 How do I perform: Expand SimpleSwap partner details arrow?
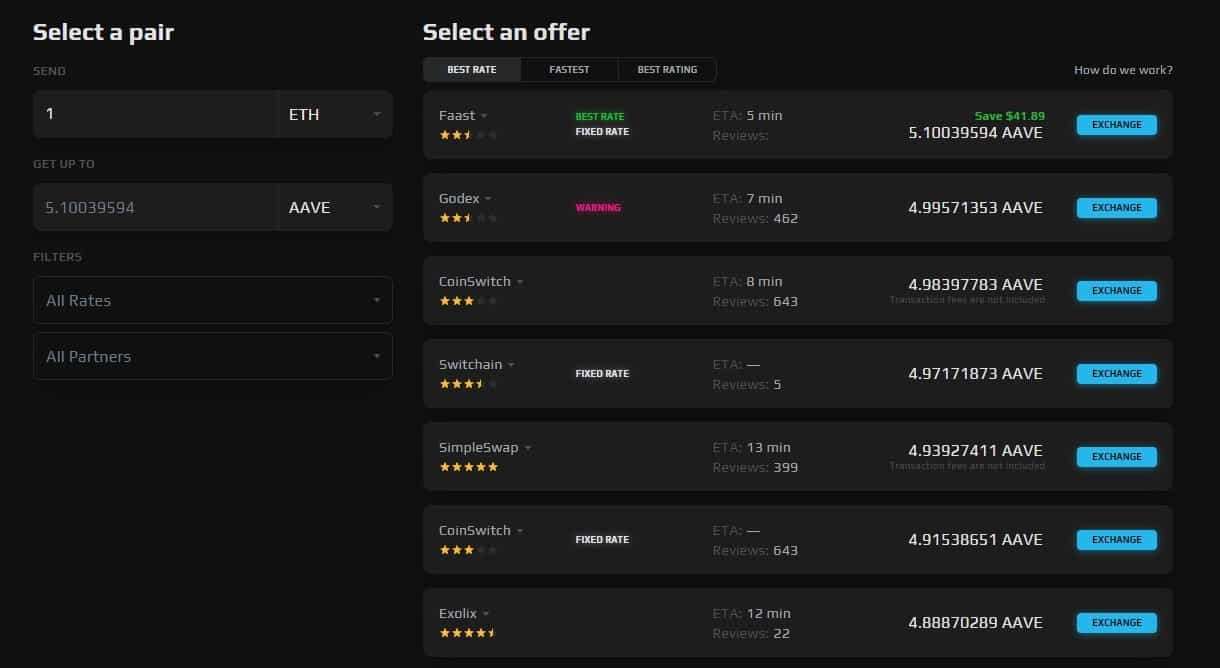point(528,448)
